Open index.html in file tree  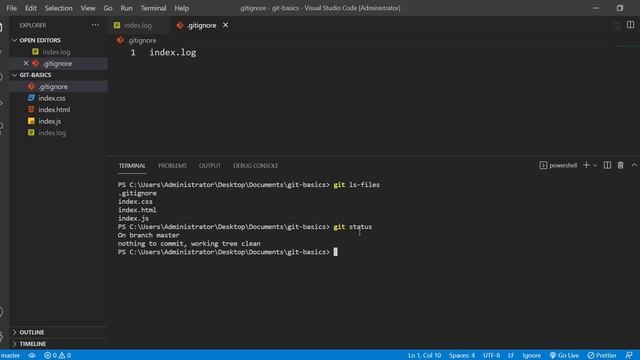[x=54, y=109]
